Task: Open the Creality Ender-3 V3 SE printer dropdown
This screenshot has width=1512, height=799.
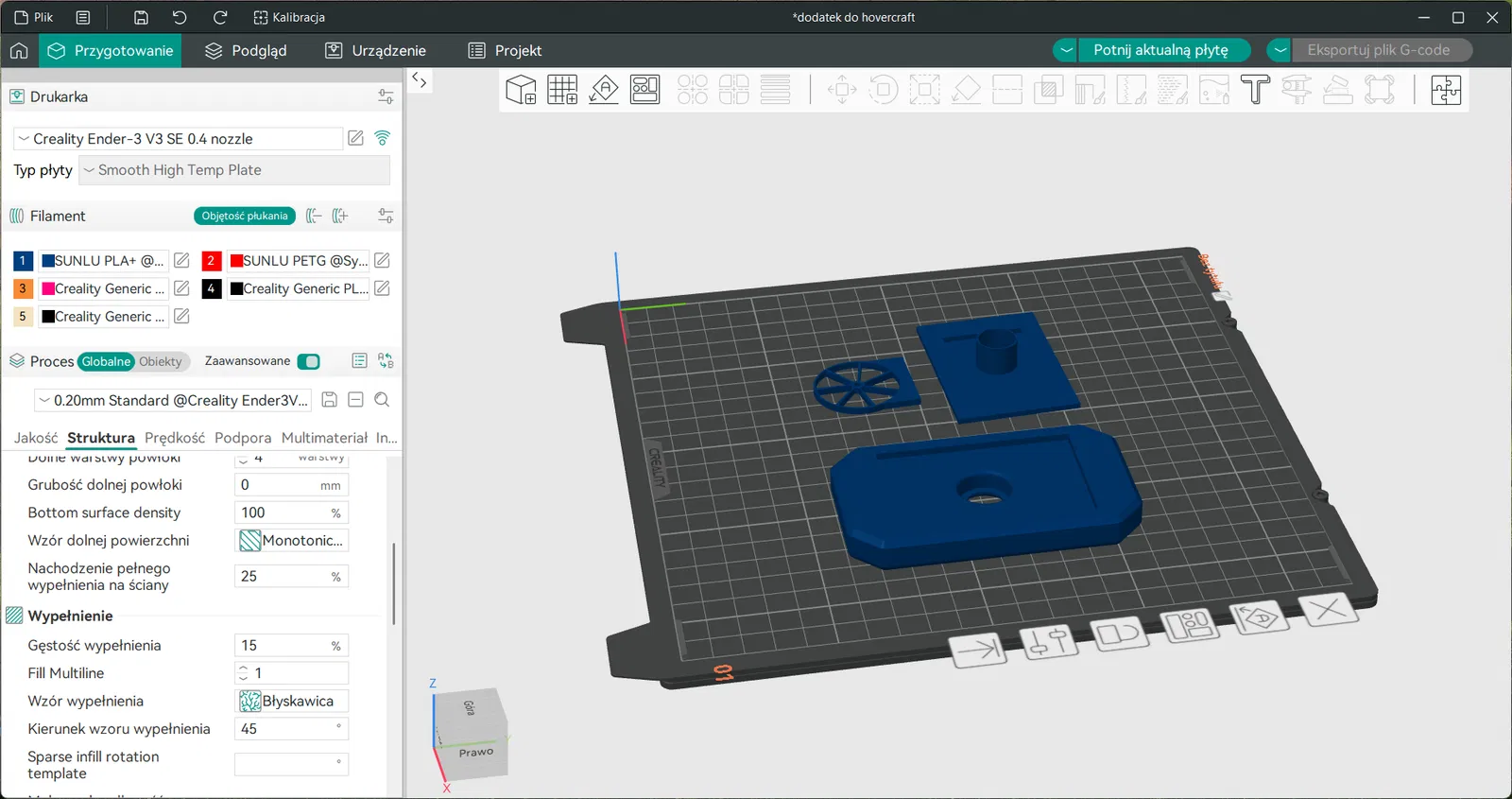Action: click(178, 139)
